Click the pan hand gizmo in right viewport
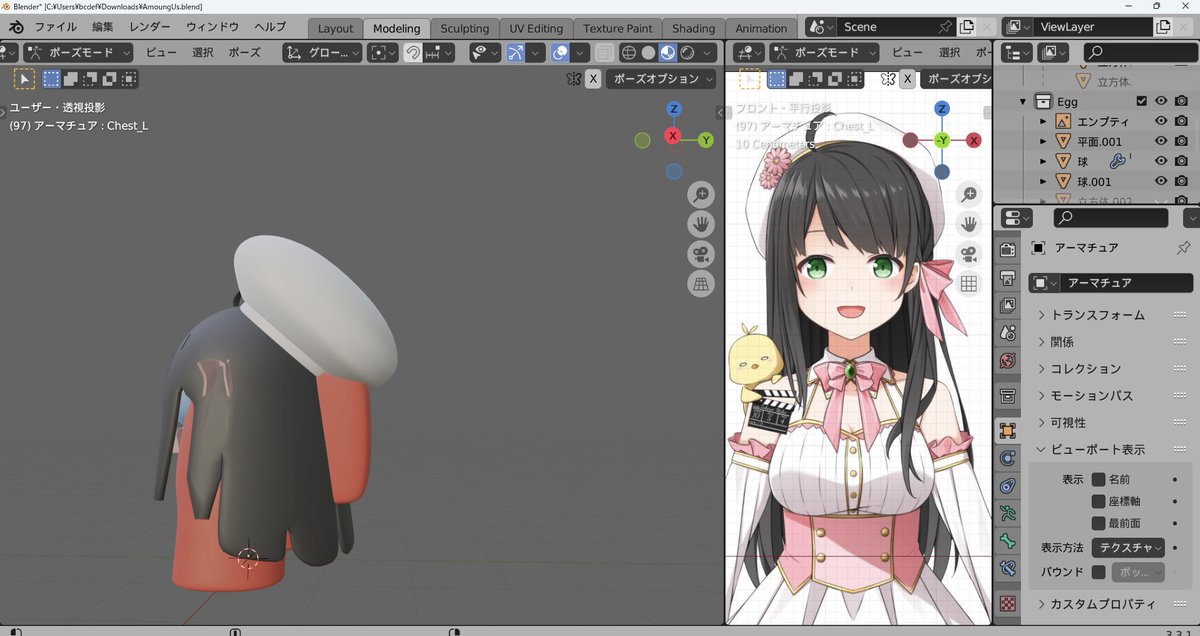Screen dimensions: 1200x636 tap(968, 224)
